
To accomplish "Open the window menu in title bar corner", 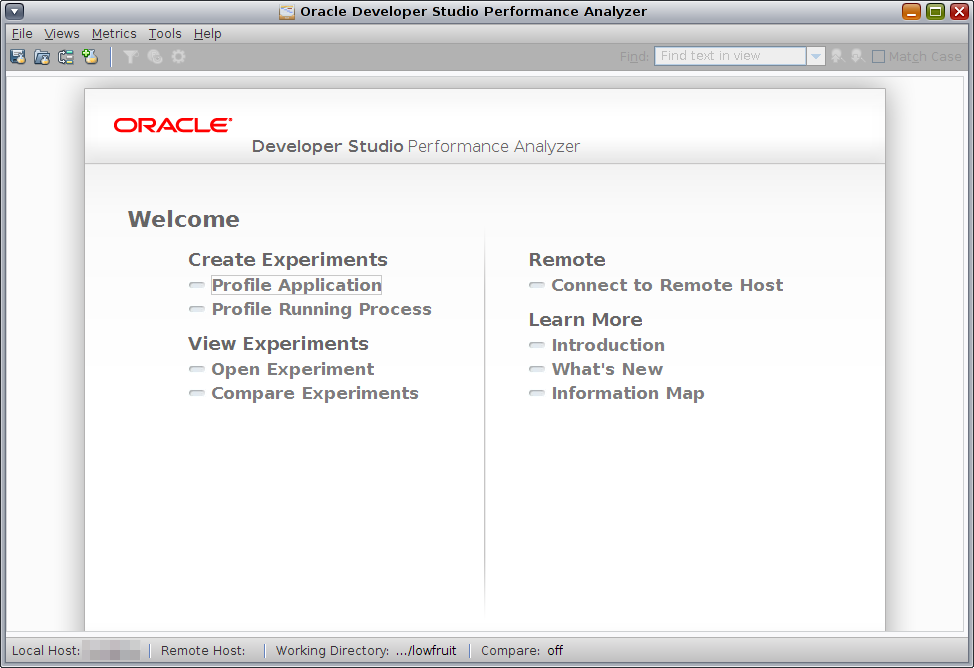I will [14, 11].
